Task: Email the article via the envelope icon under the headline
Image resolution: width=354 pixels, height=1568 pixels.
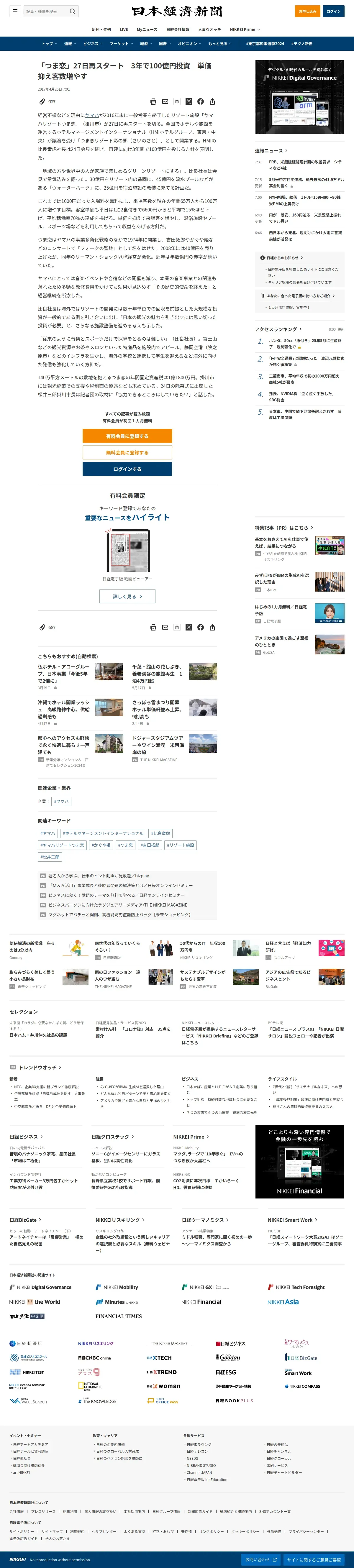Action: 165,102
